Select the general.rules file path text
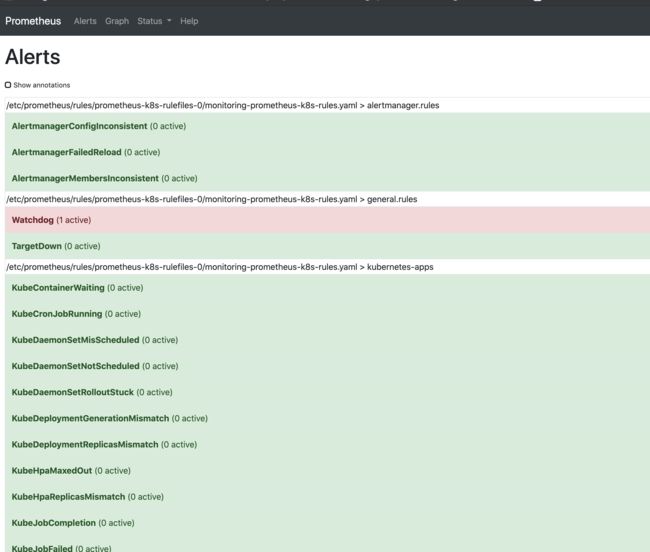 click(211, 199)
